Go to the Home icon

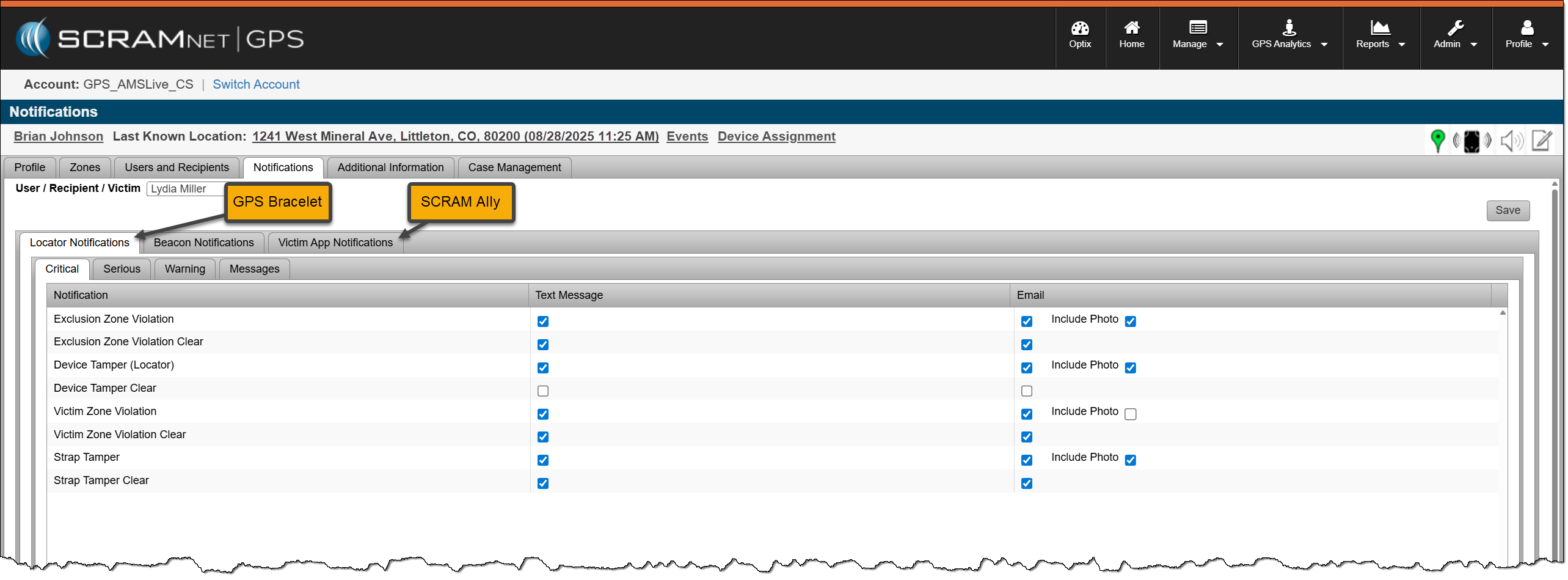point(1131,35)
